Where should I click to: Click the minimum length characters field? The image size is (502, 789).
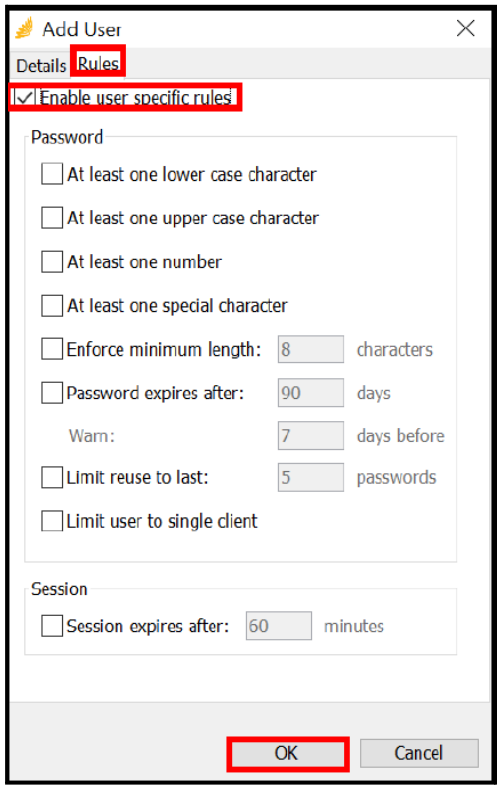tap(310, 349)
